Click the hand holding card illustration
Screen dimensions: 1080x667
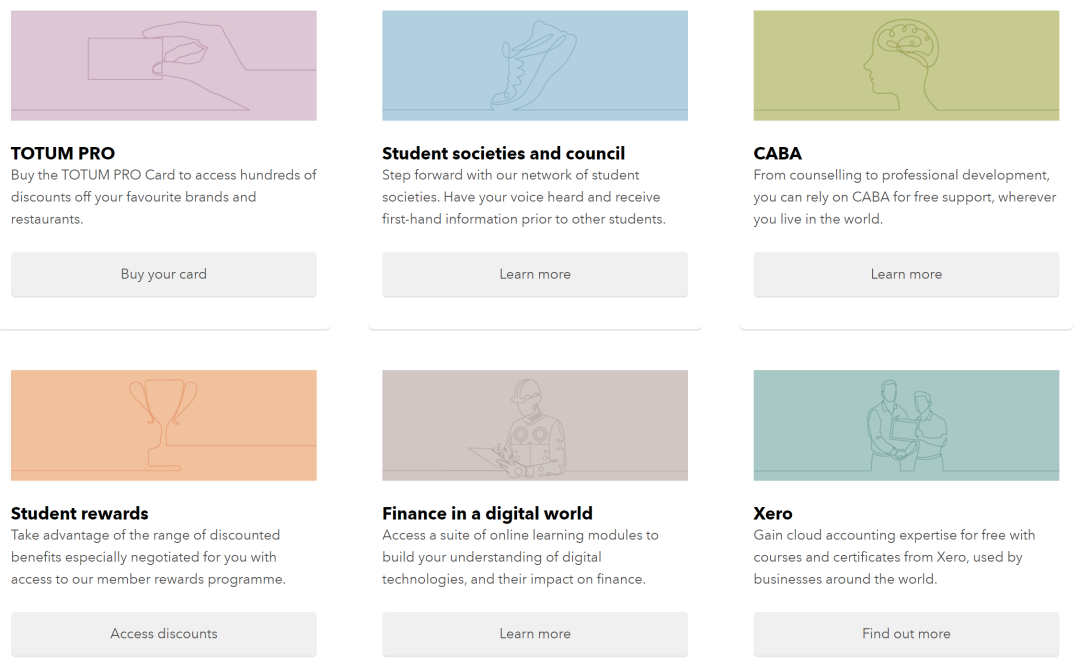point(164,65)
